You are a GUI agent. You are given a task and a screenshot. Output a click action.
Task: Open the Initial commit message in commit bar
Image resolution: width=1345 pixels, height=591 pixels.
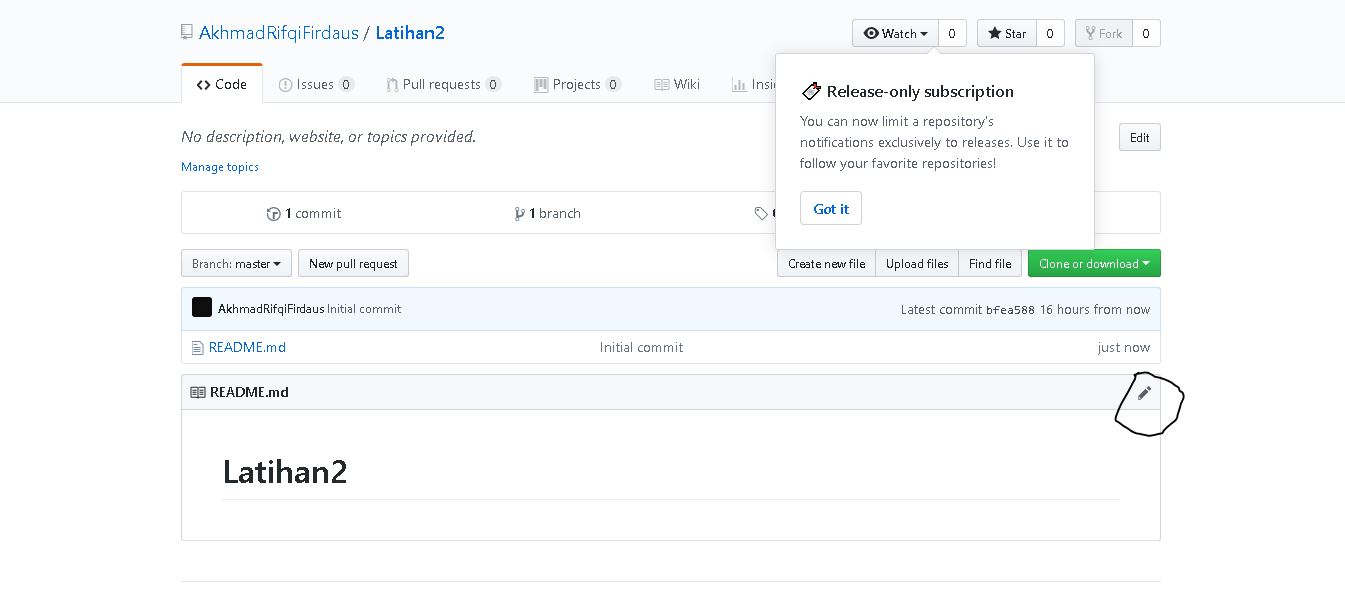click(364, 309)
